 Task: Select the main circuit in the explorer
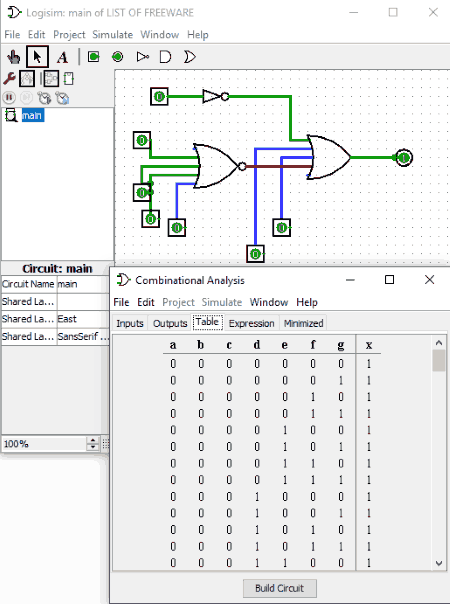pos(33,115)
